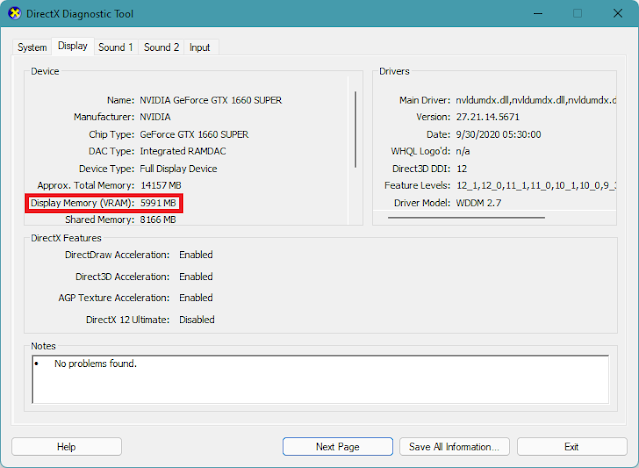Click the Chip Type value GeForce GTX 1660 SUPER
639x468 pixels.
[194, 135]
